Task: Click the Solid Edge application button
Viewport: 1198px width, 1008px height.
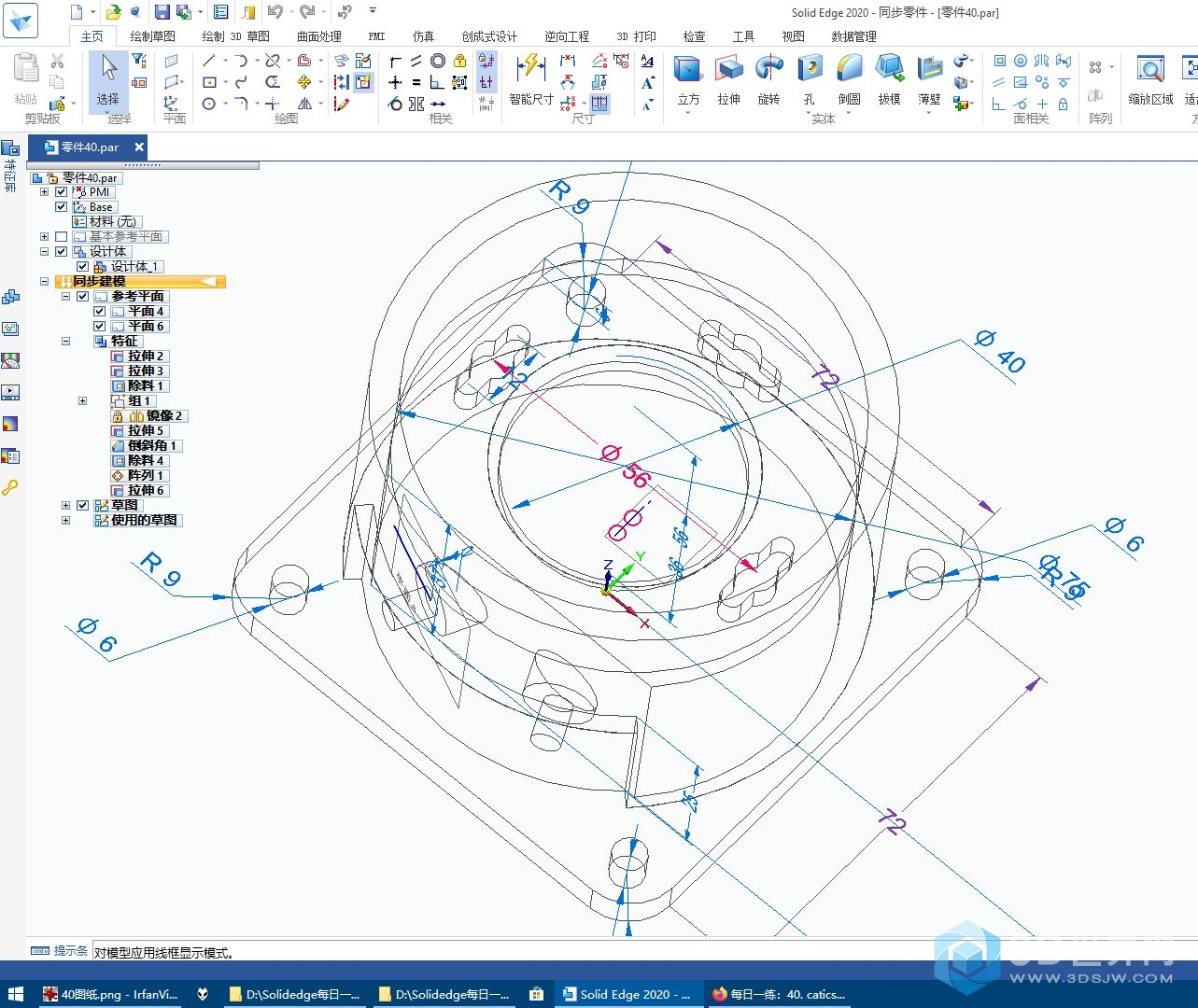Action: pos(21,20)
